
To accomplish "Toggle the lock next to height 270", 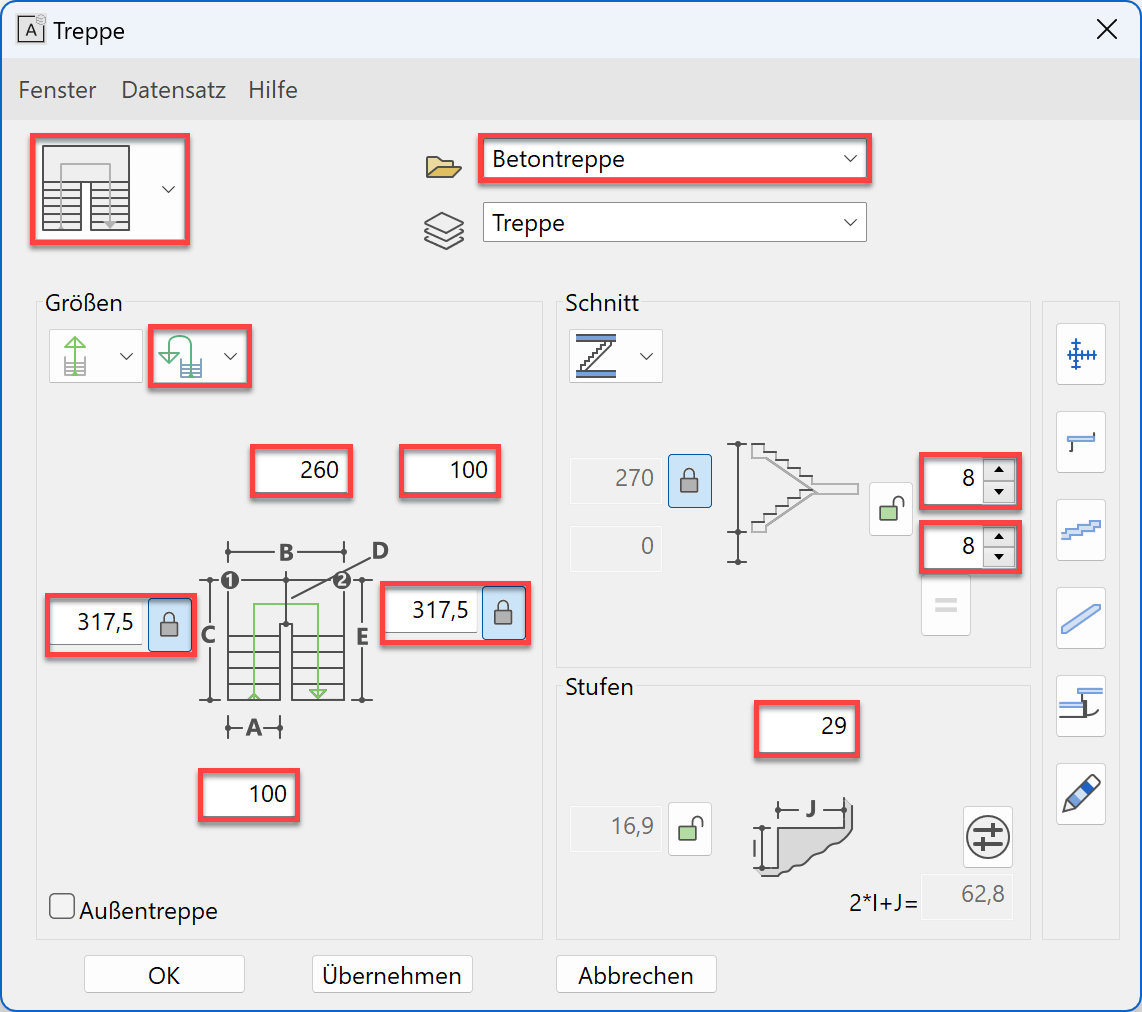I will [x=689, y=480].
